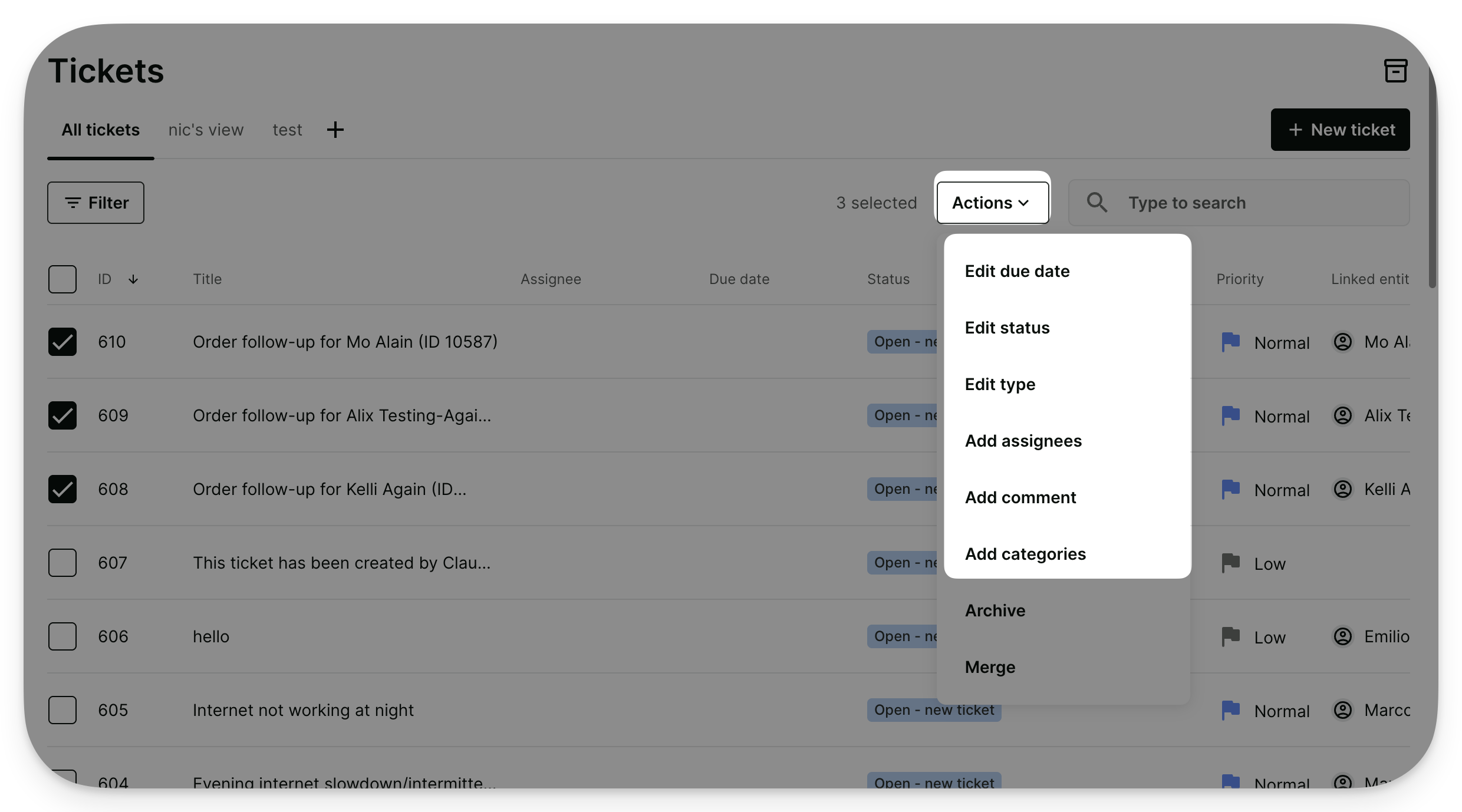Sort by the ID column header

pyautogui.click(x=105, y=279)
